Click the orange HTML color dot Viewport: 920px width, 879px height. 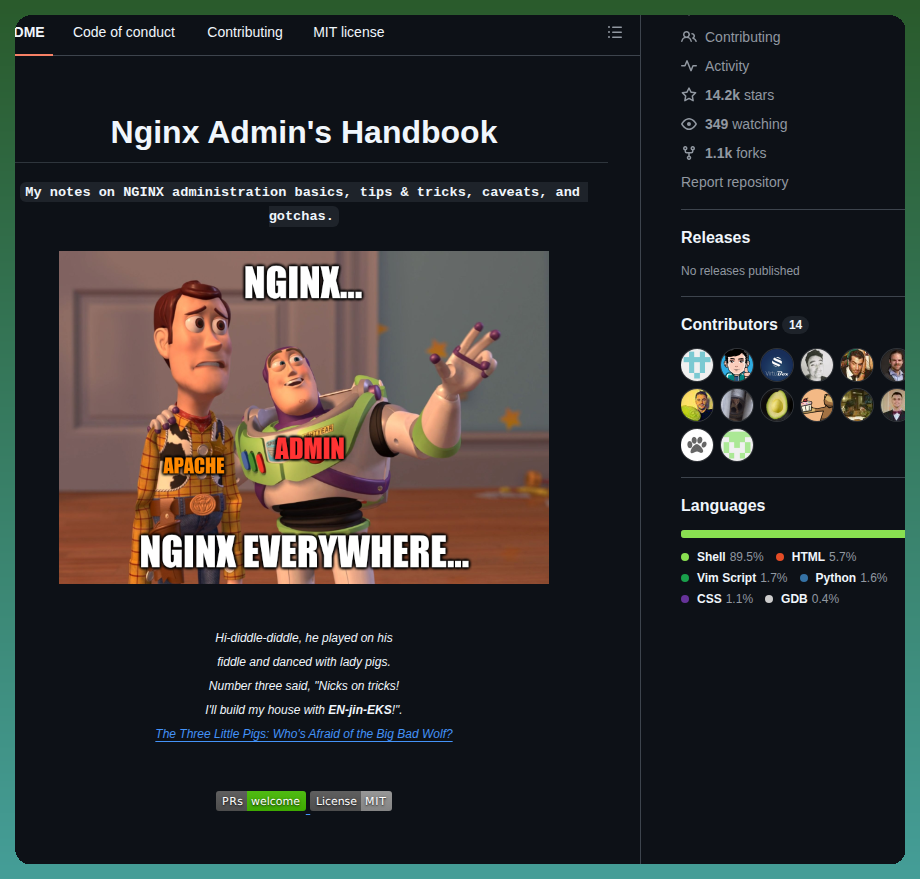pos(780,557)
